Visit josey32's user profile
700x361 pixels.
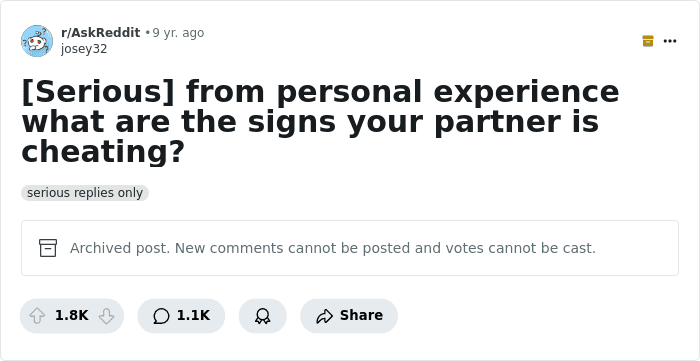pos(84,49)
